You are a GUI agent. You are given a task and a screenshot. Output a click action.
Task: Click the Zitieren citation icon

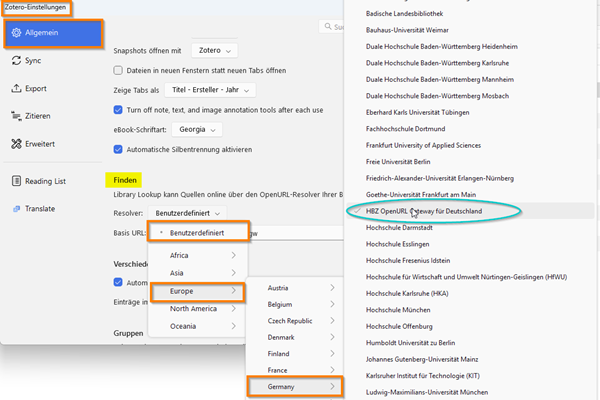[16, 116]
